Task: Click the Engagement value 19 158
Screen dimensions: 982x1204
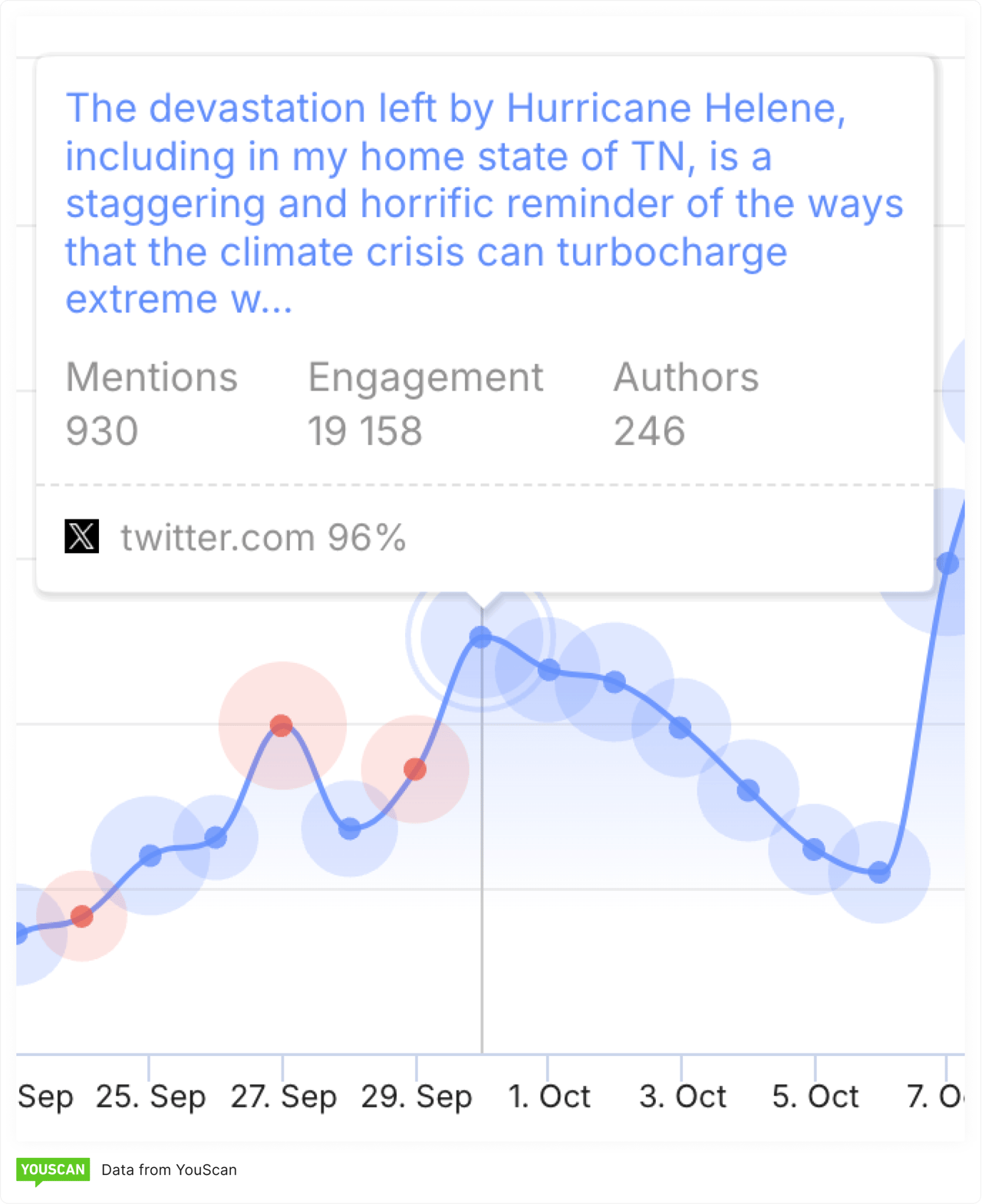Action: tap(365, 431)
